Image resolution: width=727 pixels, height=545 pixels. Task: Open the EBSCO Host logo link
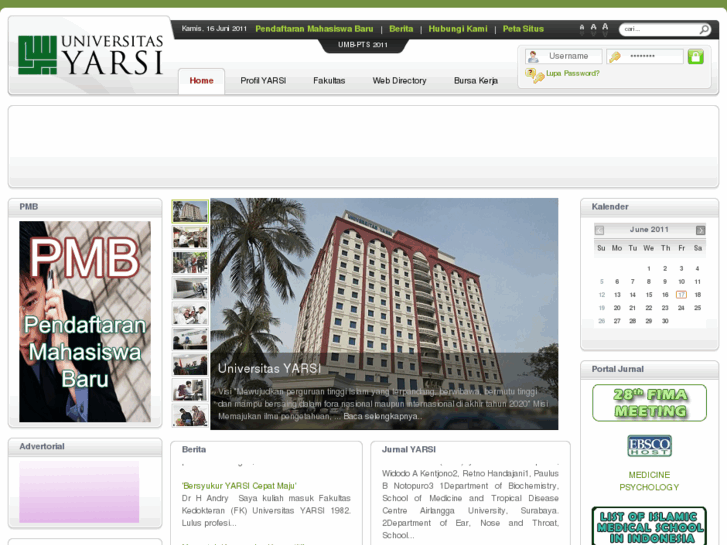649,446
